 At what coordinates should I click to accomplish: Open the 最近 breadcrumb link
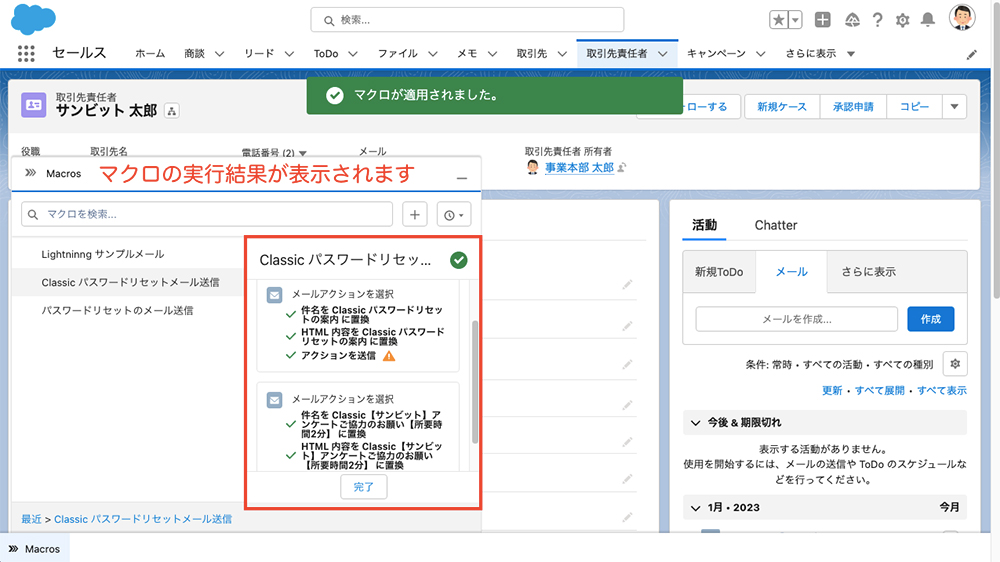(31, 519)
